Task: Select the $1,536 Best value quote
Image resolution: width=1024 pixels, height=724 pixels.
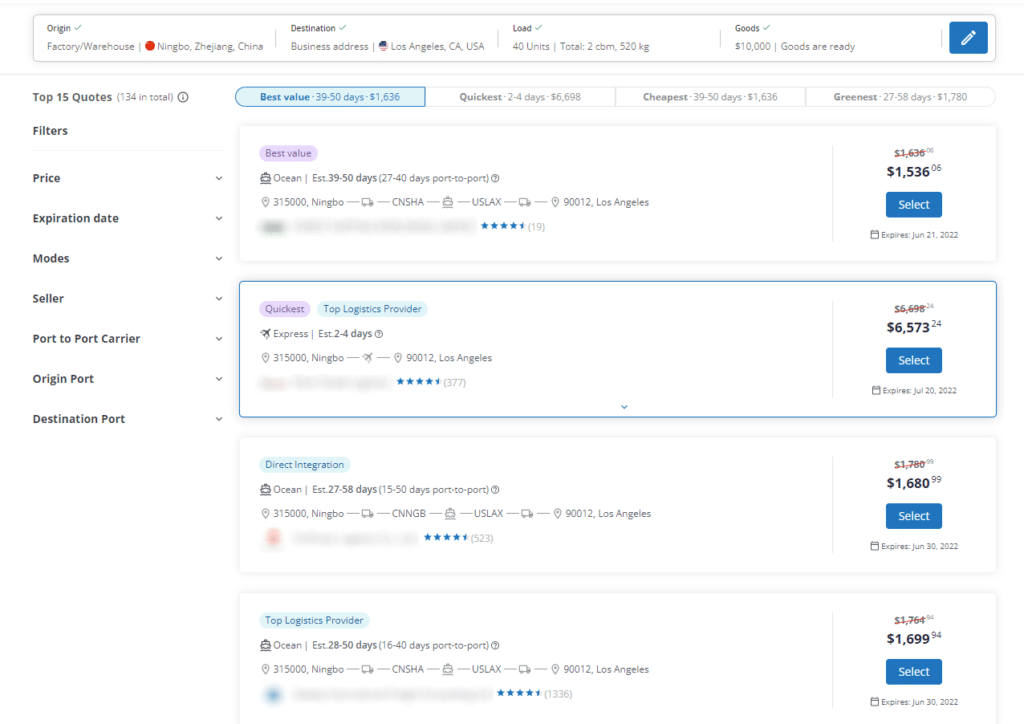Action: [x=913, y=204]
